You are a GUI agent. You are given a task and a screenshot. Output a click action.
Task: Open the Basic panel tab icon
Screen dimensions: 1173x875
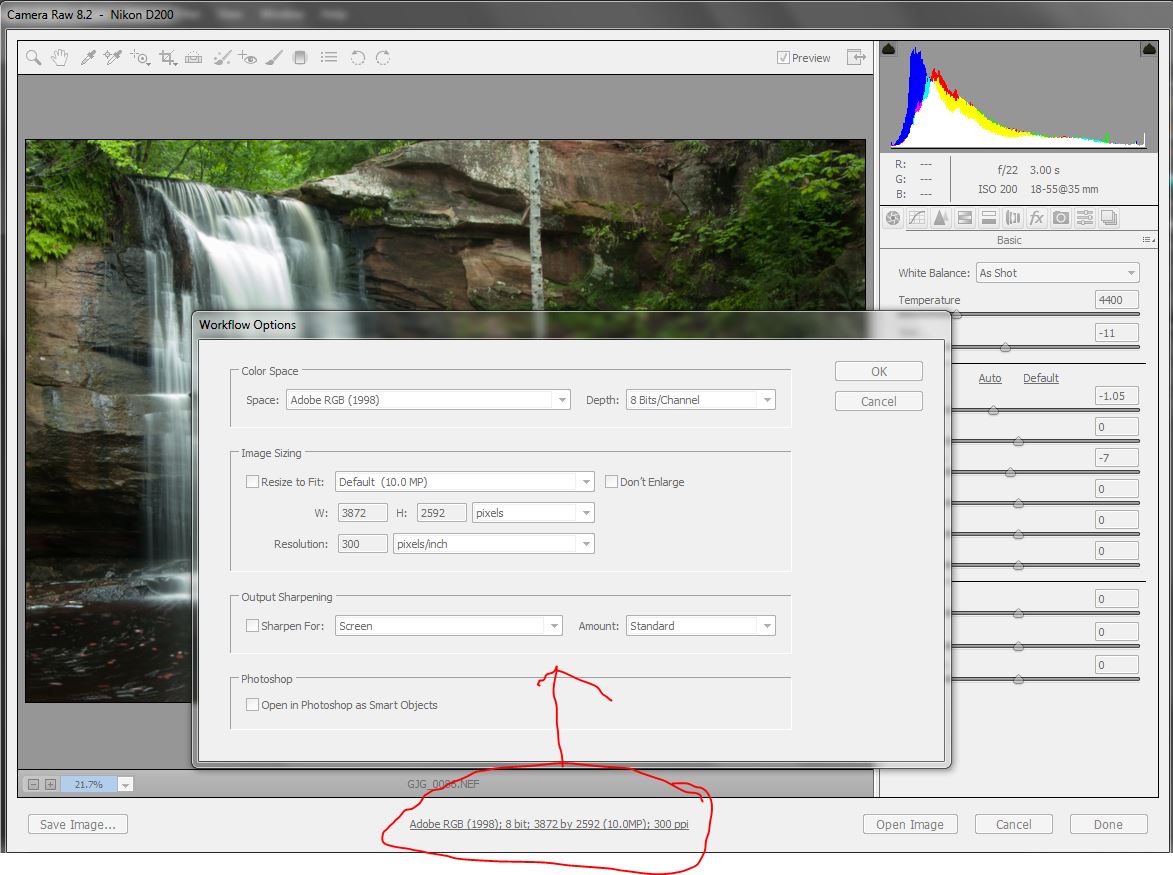[892, 218]
